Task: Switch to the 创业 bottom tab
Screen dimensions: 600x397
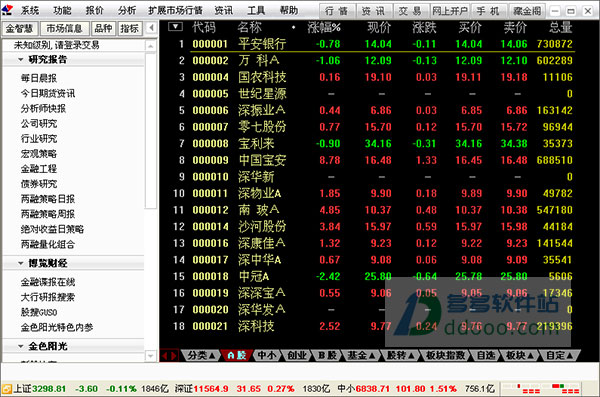Action: [x=297, y=356]
